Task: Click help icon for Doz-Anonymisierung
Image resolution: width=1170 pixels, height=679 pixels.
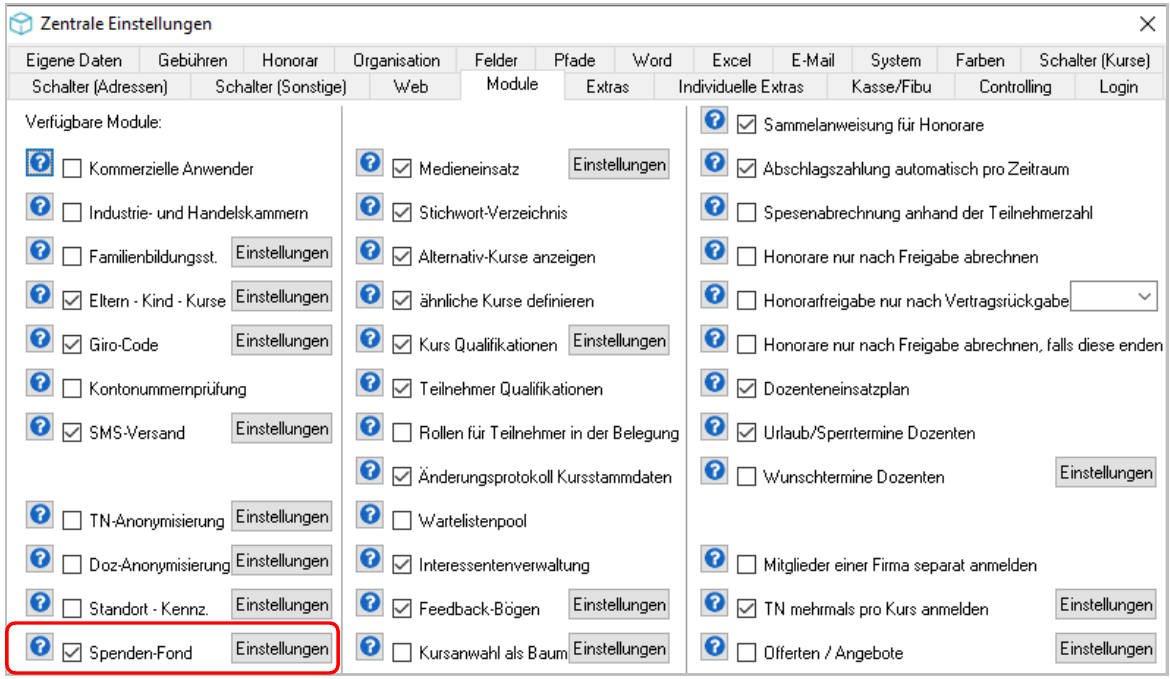Action: click(40, 559)
